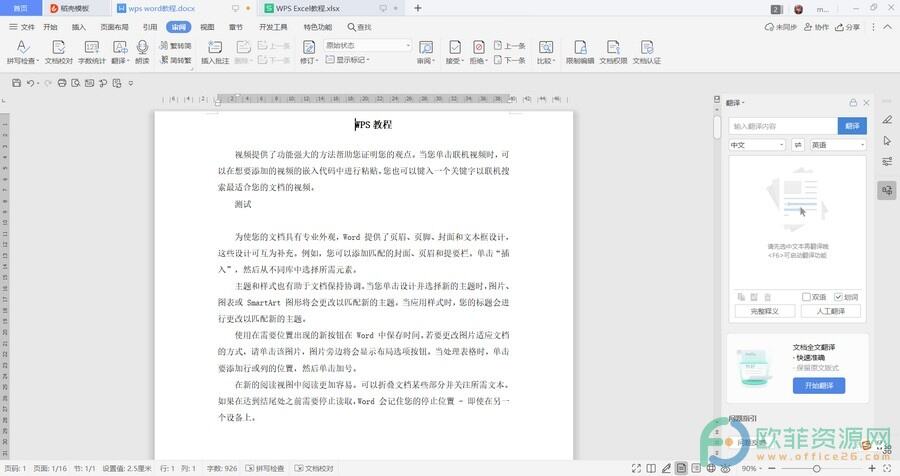Viewport: 900px width, 476px height.
Task: Click the 完整释义 full definition button
Action: (765, 311)
